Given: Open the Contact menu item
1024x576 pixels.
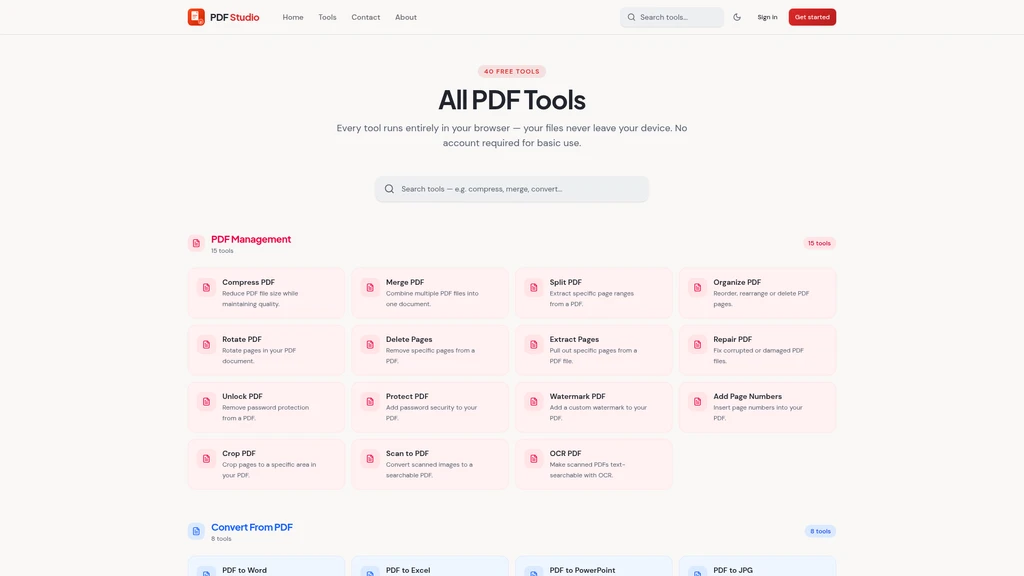Looking at the screenshot, I should click(x=366, y=17).
